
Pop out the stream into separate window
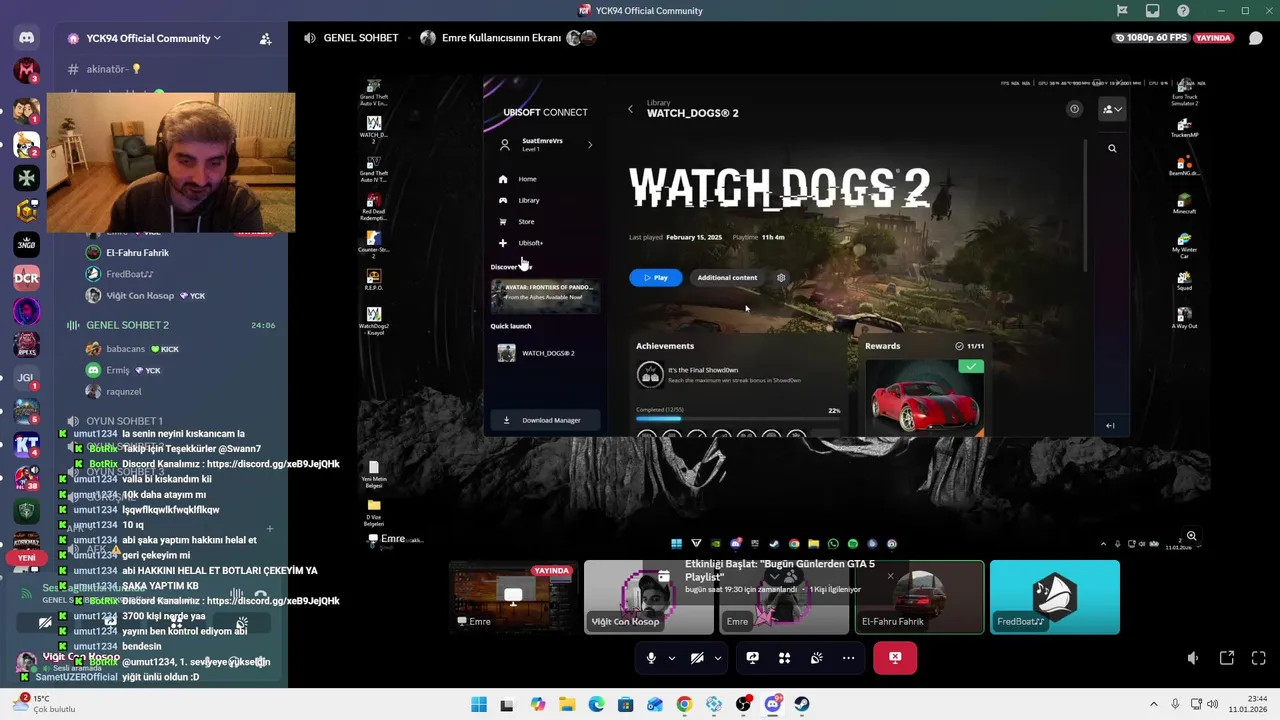(x=1227, y=658)
